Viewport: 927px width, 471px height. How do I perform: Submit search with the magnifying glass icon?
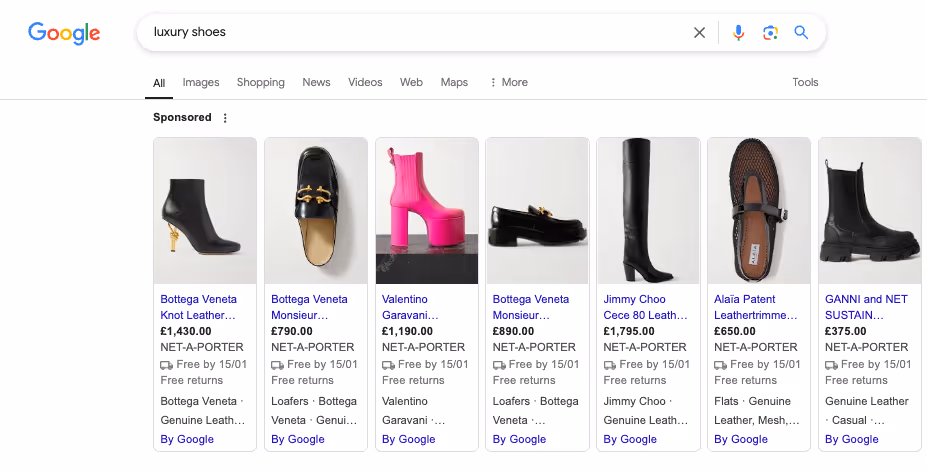point(801,32)
